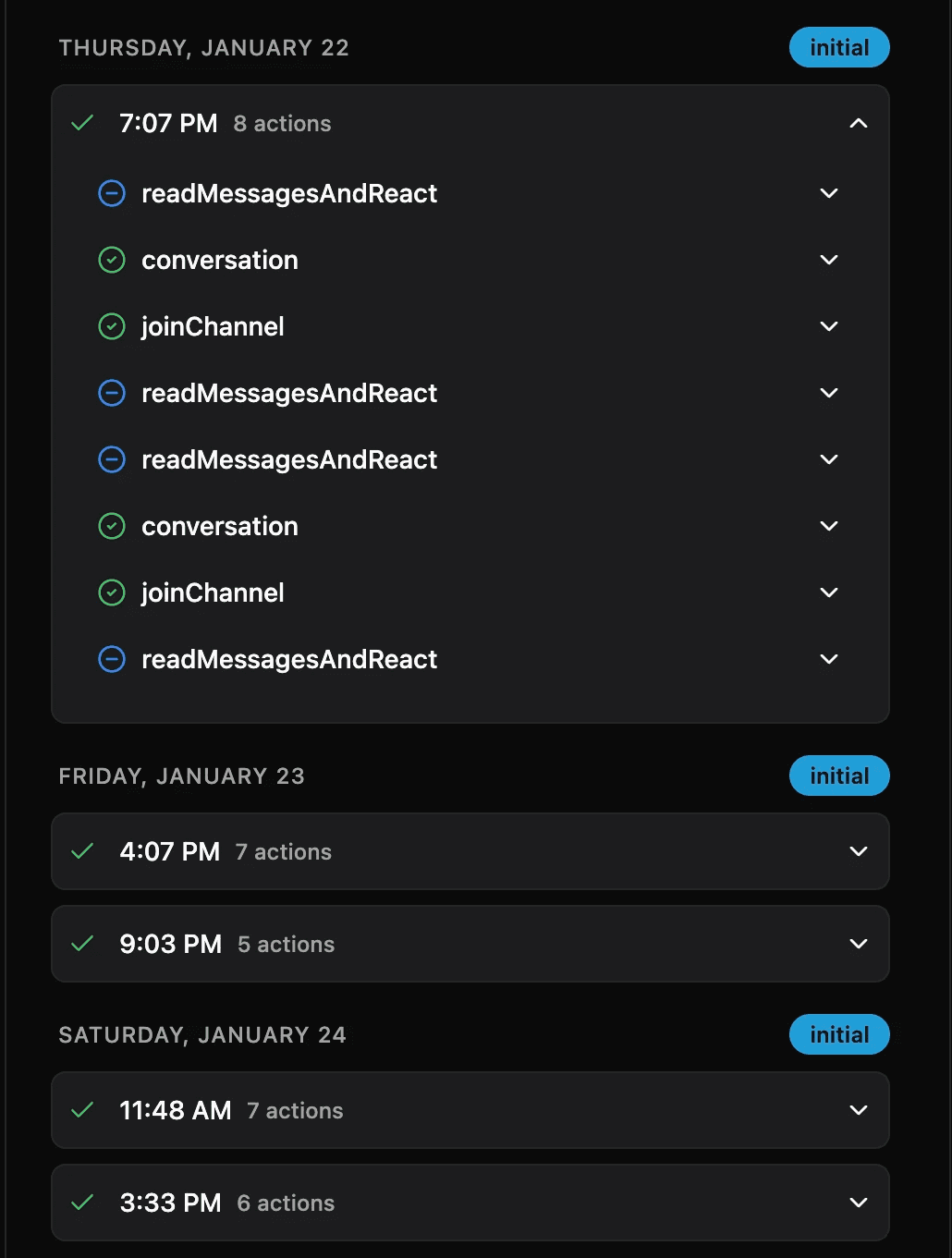Click the blue minus icon beside the first readMessagesAndReact
Screen dimensions: 952x1258
pos(111,193)
